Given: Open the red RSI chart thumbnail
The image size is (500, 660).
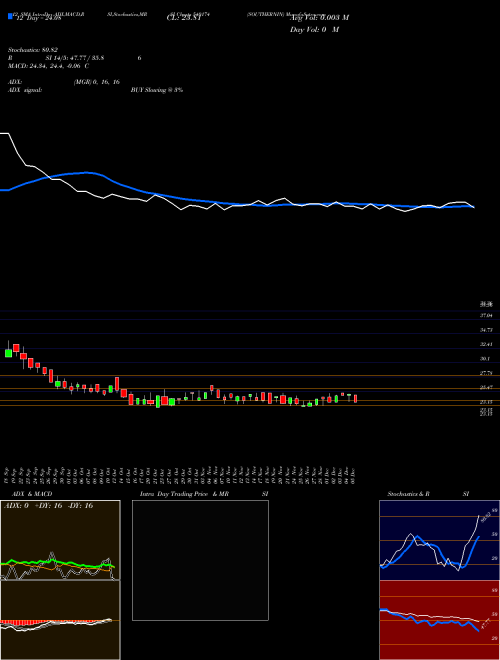Looking at the screenshot, I should [439, 620].
